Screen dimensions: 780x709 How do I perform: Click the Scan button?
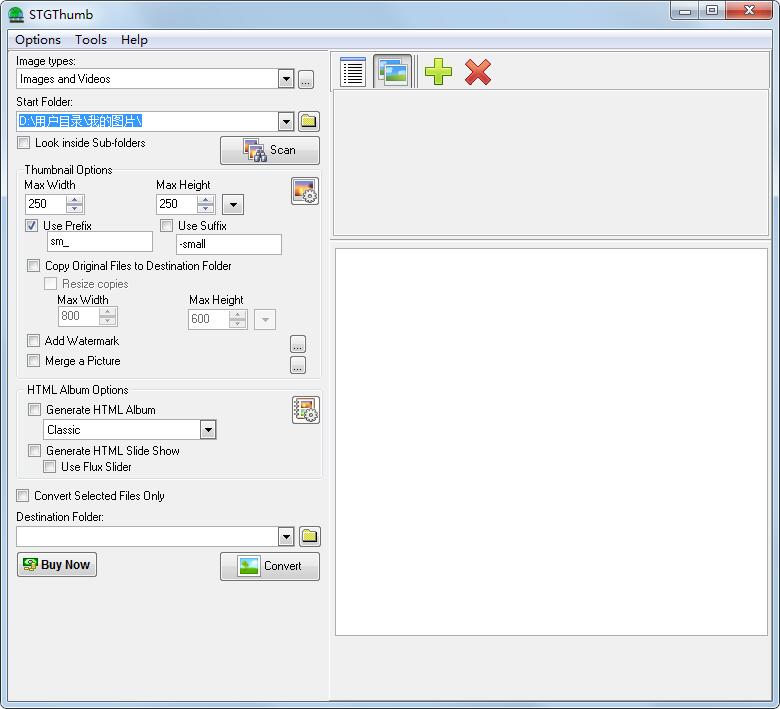point(270,150)
